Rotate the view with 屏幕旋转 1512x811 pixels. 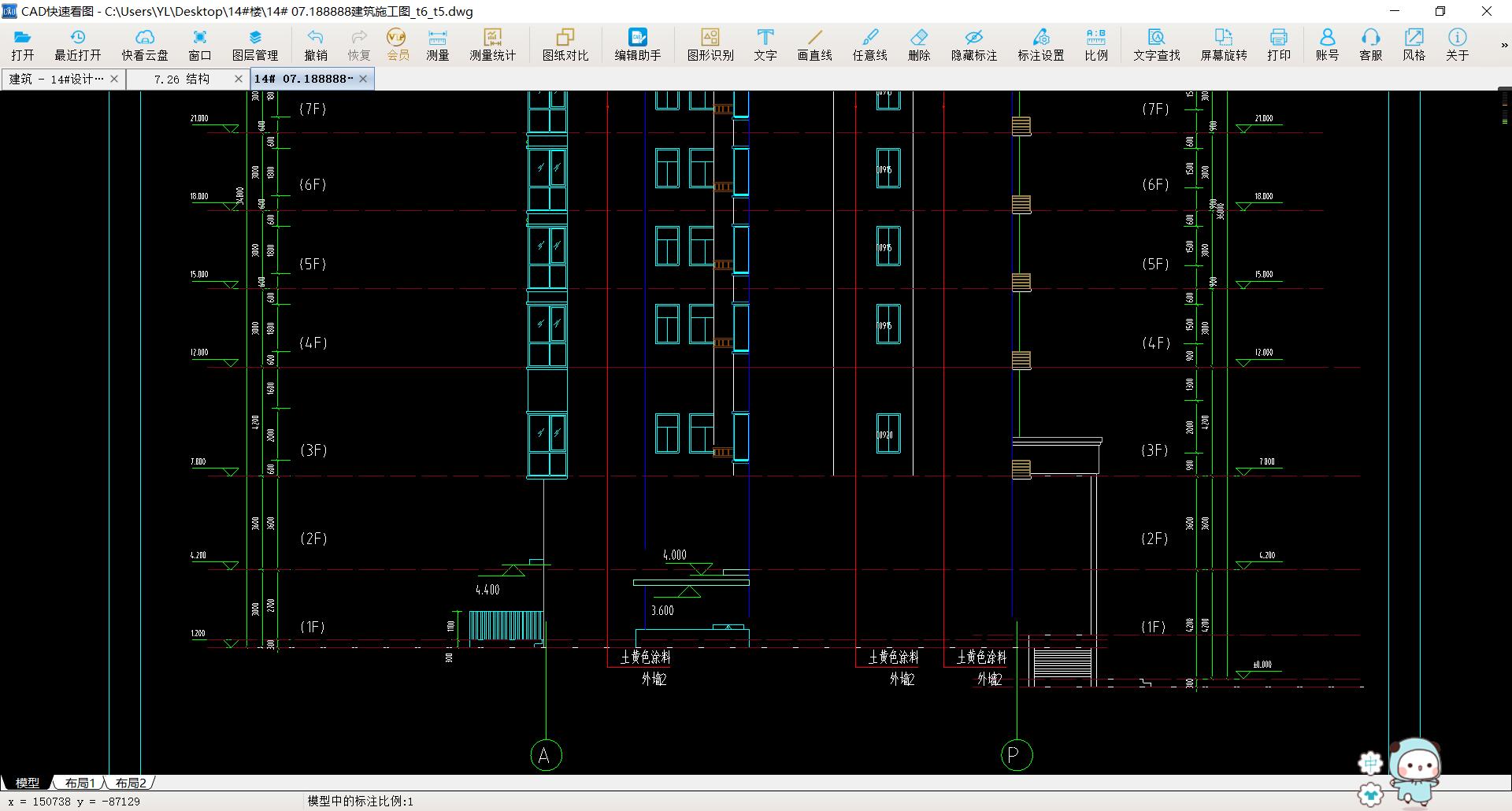click(1224, 45)
